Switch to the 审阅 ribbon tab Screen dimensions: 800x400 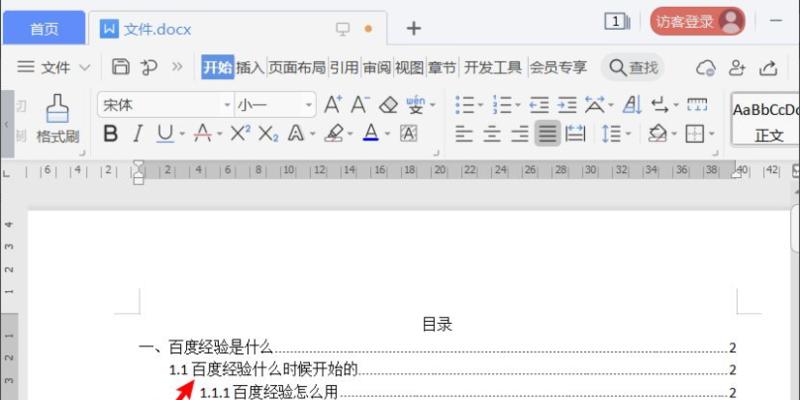377,67
